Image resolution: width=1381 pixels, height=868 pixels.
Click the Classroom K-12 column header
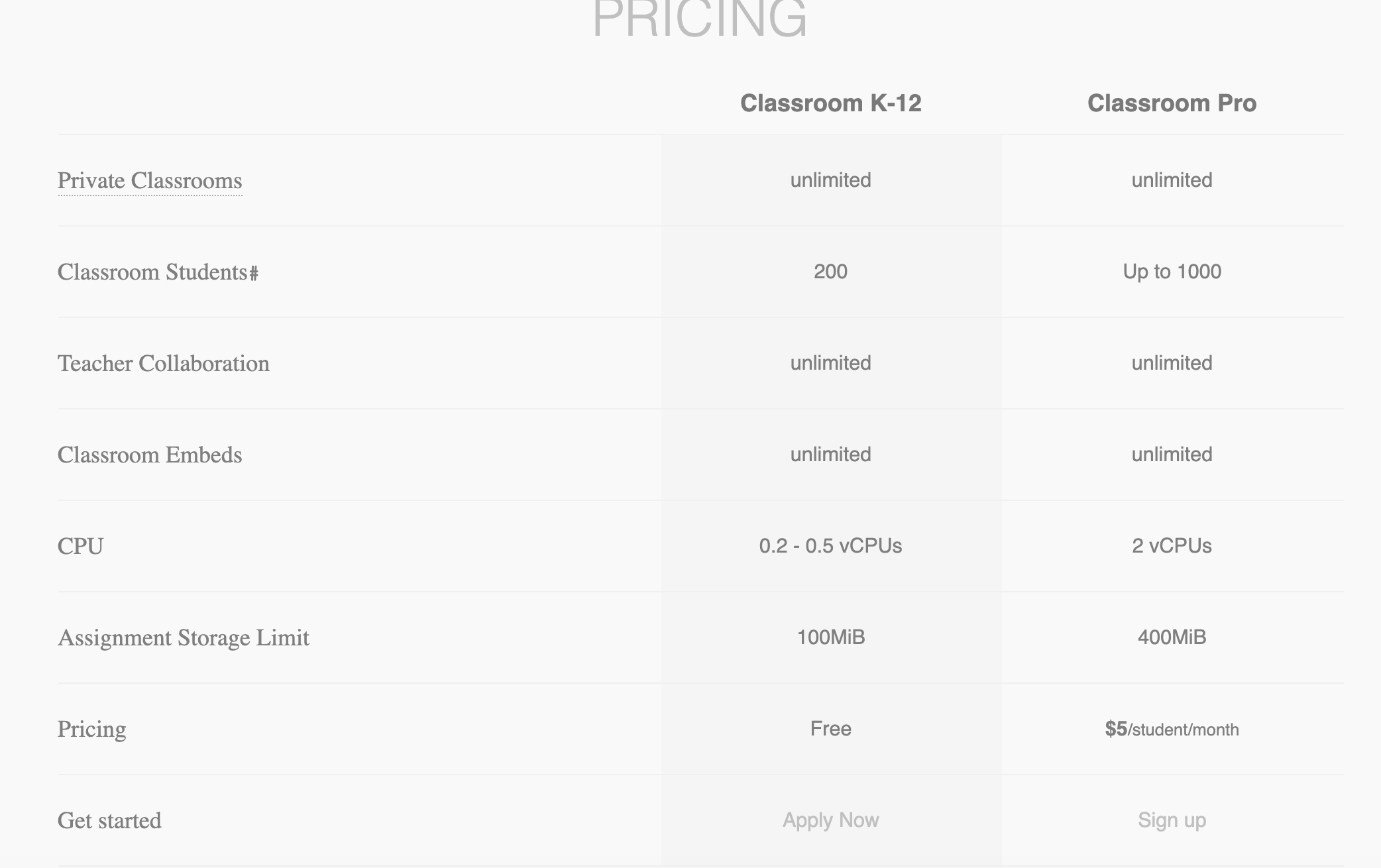tap(830, 103)
